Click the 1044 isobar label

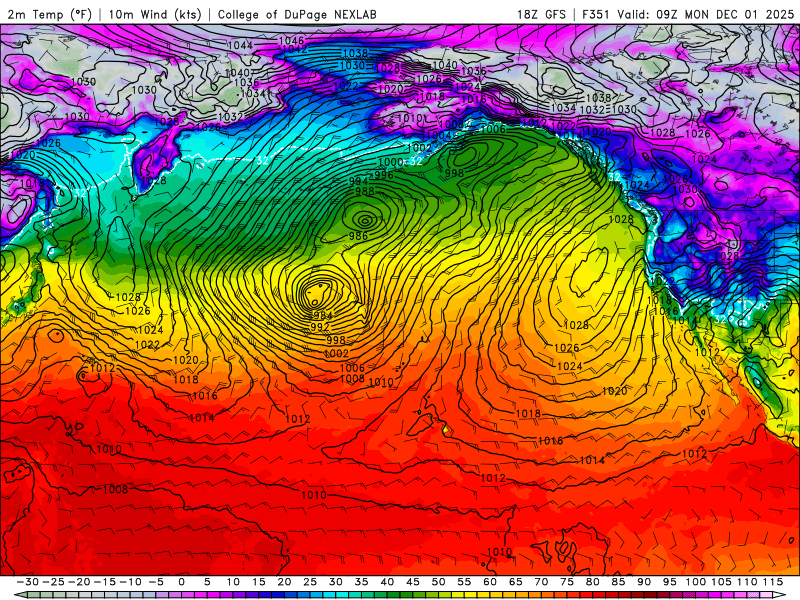tap(240, 45)
